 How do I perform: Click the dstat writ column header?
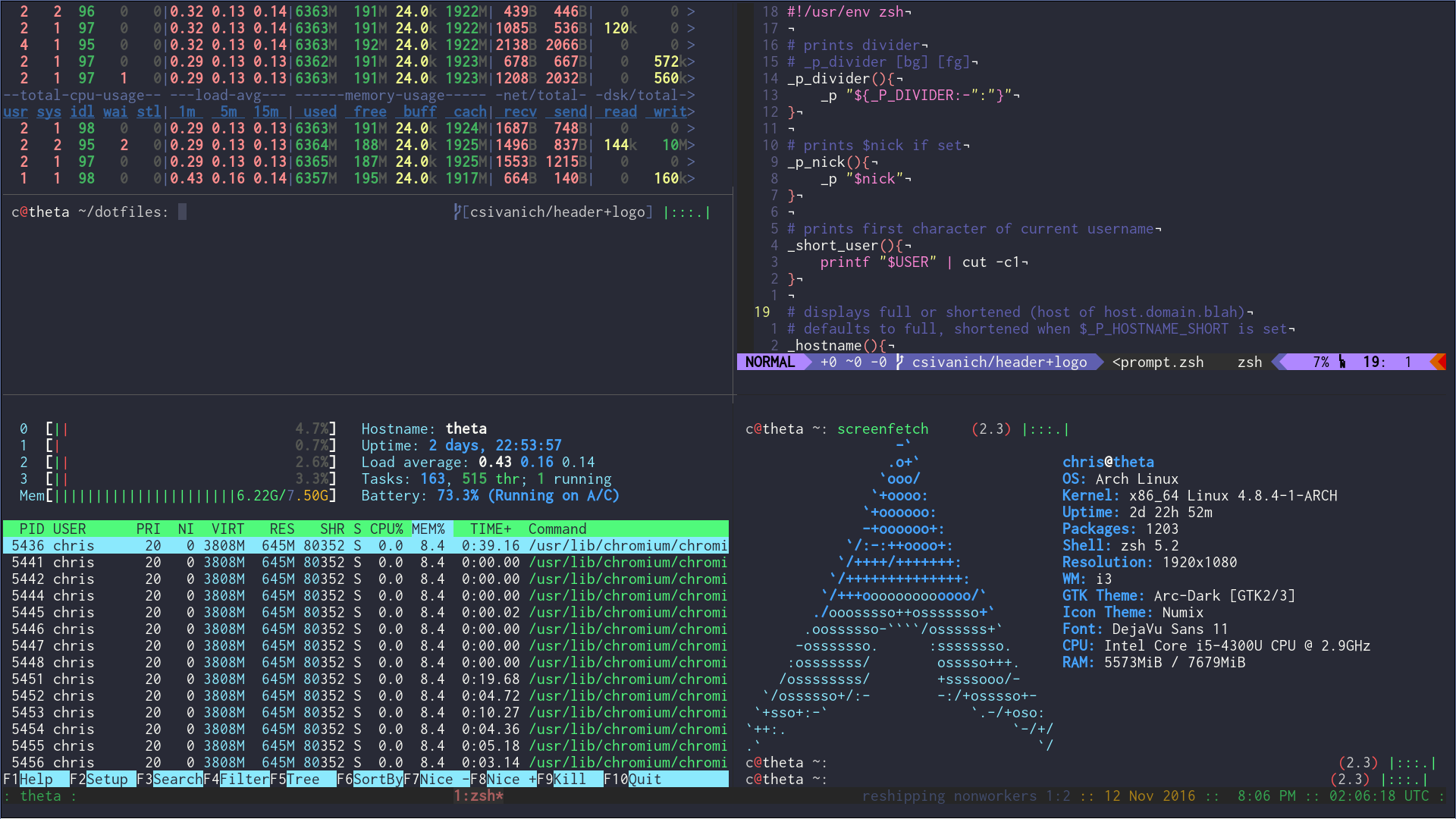670,111
